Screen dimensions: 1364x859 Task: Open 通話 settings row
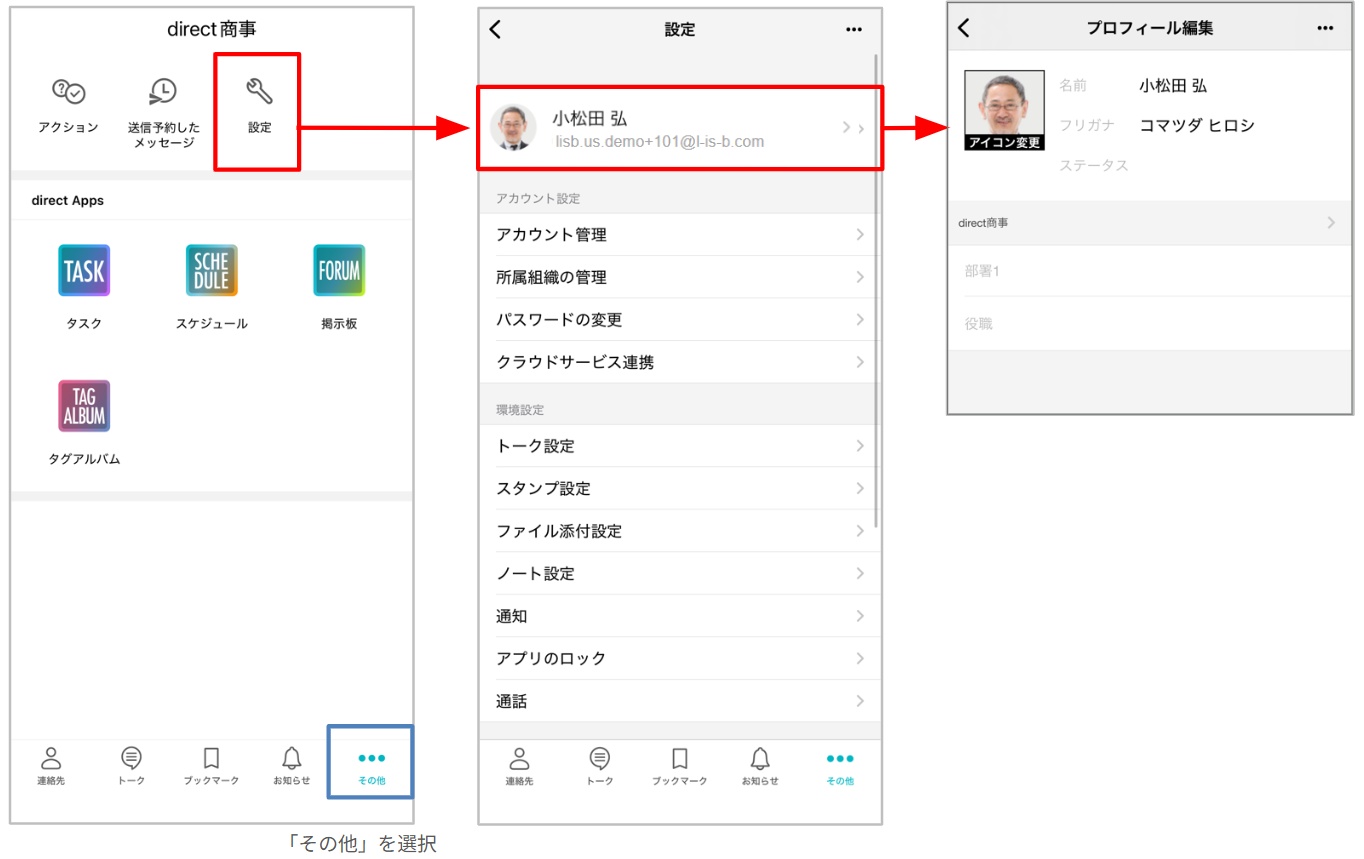click(679, 701)
